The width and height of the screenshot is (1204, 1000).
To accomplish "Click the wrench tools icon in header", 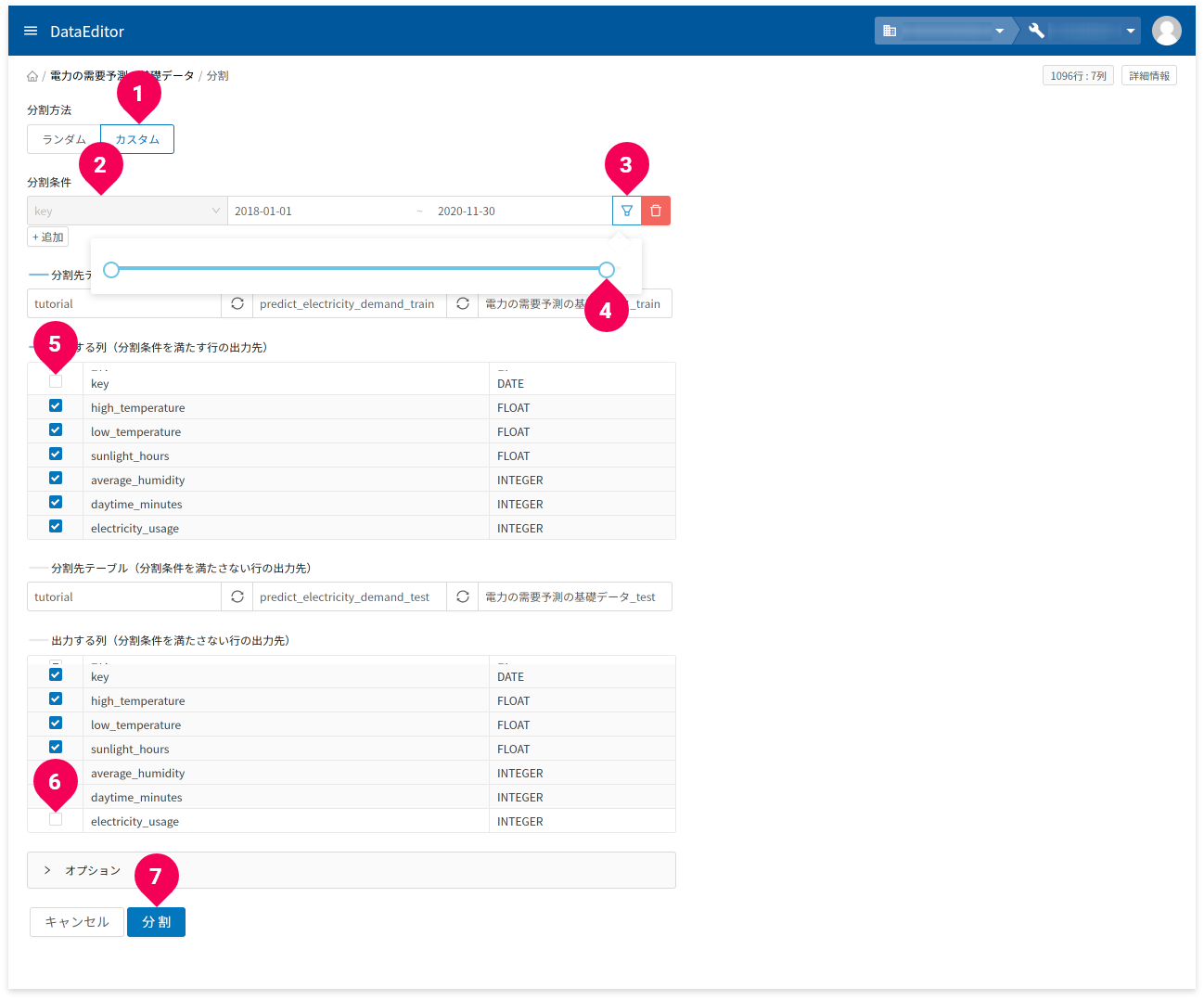I will tap(1036, 31).
